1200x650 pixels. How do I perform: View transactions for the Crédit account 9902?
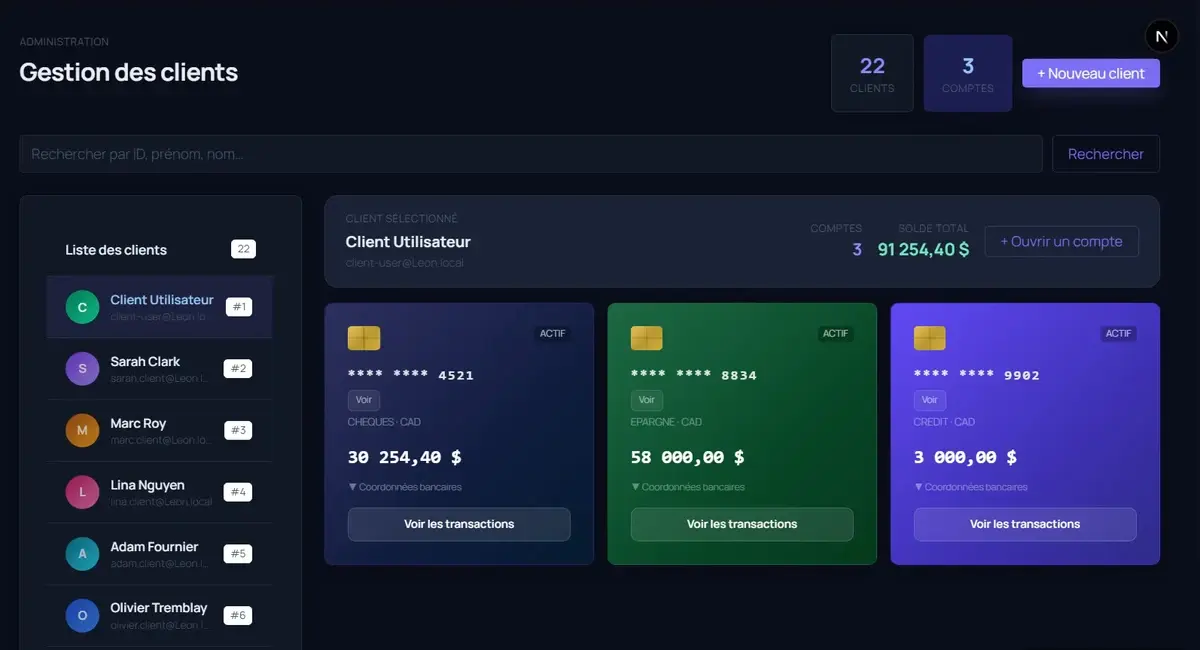pos(1025,524)
